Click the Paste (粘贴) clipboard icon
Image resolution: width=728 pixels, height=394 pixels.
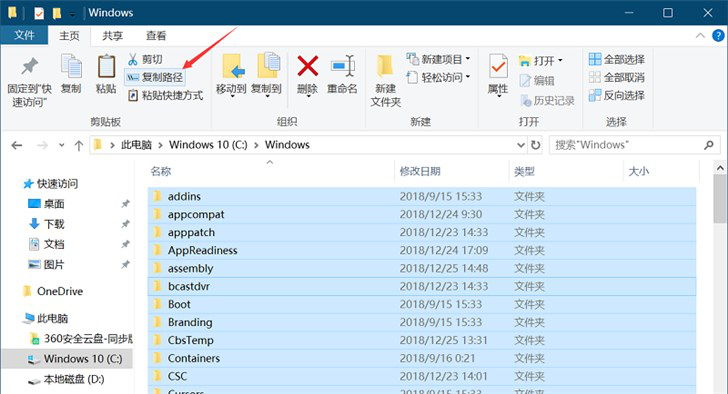pos(106,66)
